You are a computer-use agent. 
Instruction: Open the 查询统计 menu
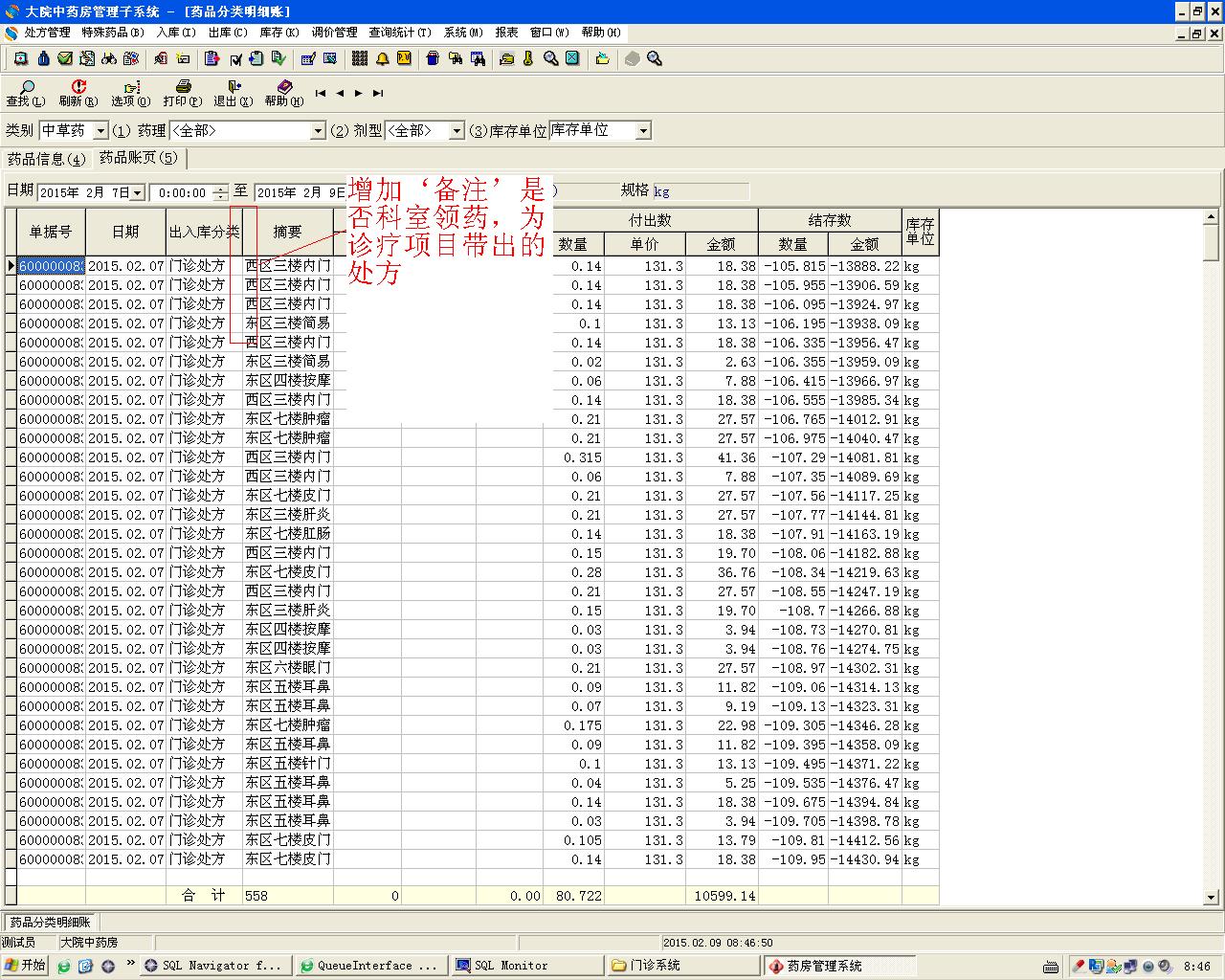(x=399, y=33)
